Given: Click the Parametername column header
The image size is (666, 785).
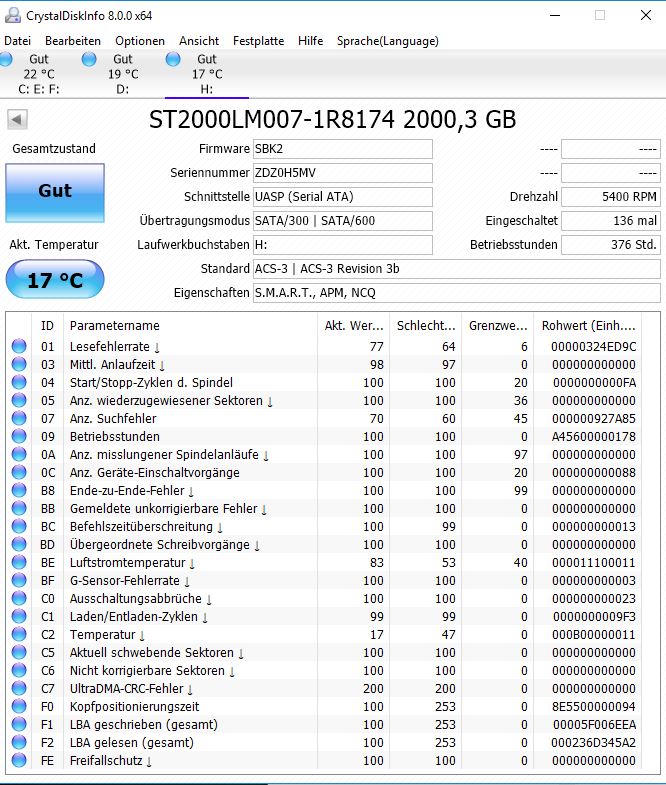Looking at the screenshot, I should coord(190,325).
